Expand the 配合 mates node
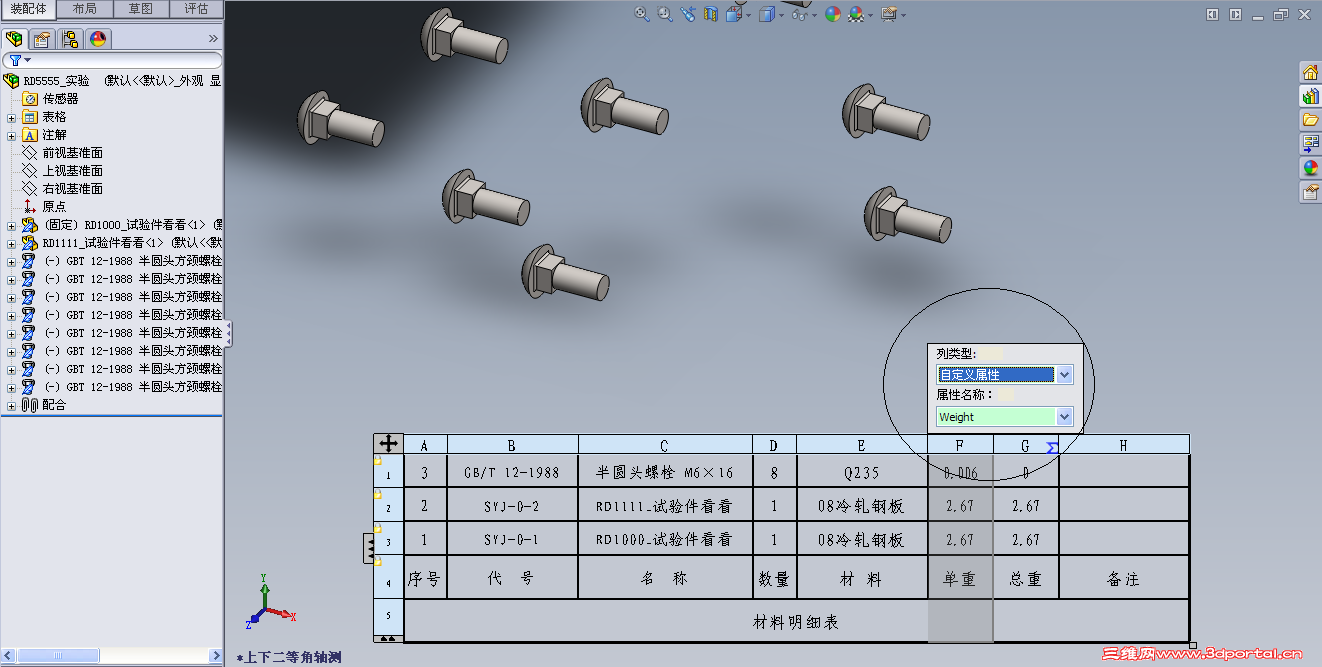The width and height of the screenshot is (1322, 667). coord(11,405)
